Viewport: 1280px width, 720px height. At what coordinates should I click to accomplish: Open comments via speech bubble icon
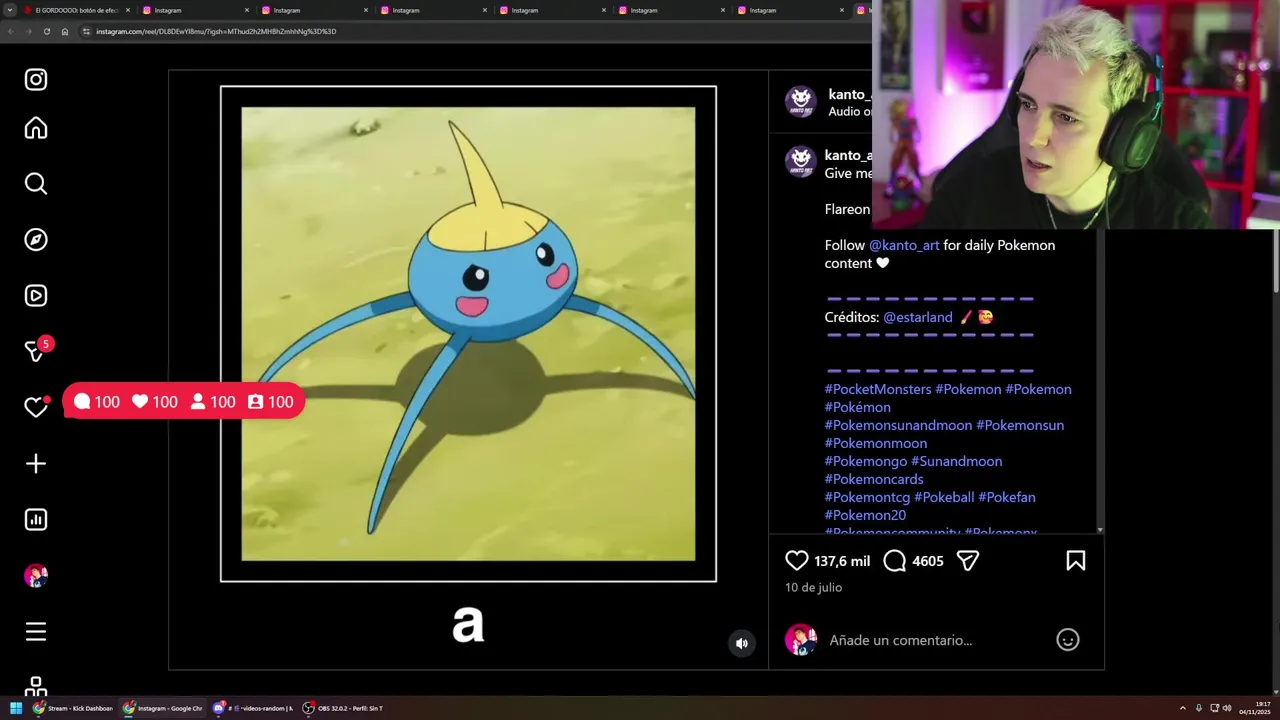pyautogui.click(x=894, y=561)
